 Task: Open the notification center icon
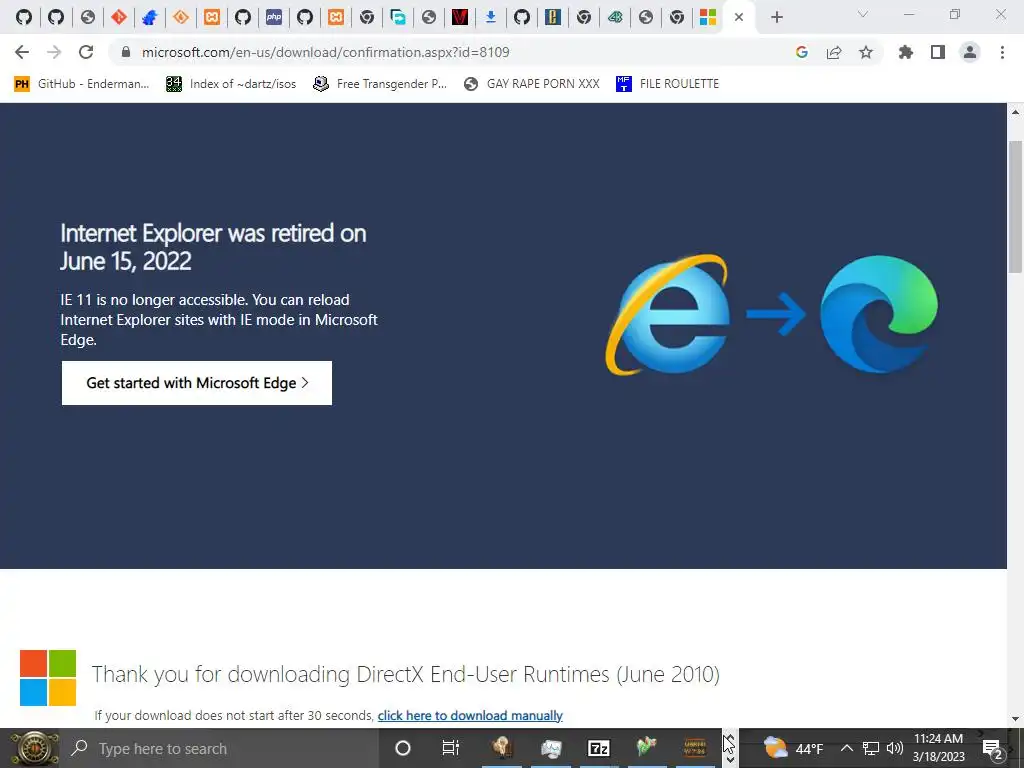point(992,748)
